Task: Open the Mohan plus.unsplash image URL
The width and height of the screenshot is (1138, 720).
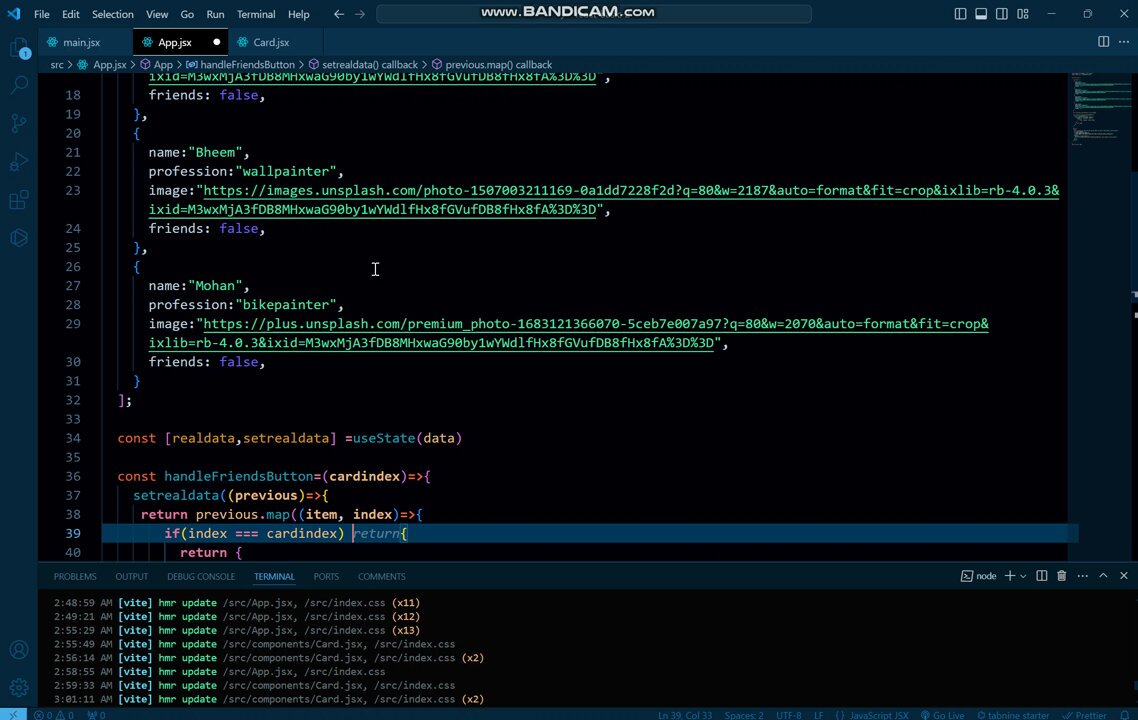Action: (568, 333)
